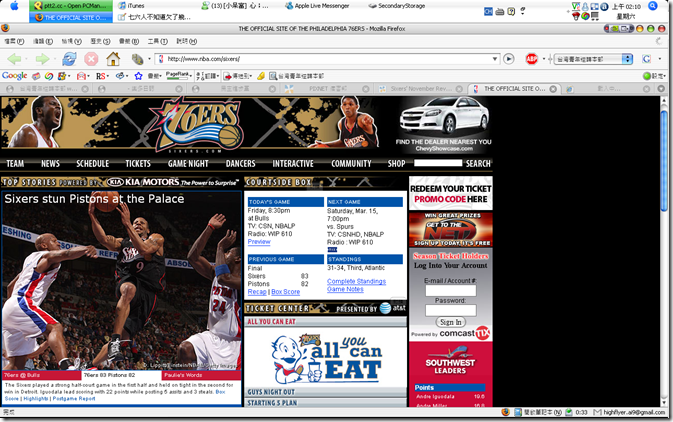The height and width of the screenshot is (422, 673).
Task: Click the Preview link under Today's Game
Action: click(259, 242)
